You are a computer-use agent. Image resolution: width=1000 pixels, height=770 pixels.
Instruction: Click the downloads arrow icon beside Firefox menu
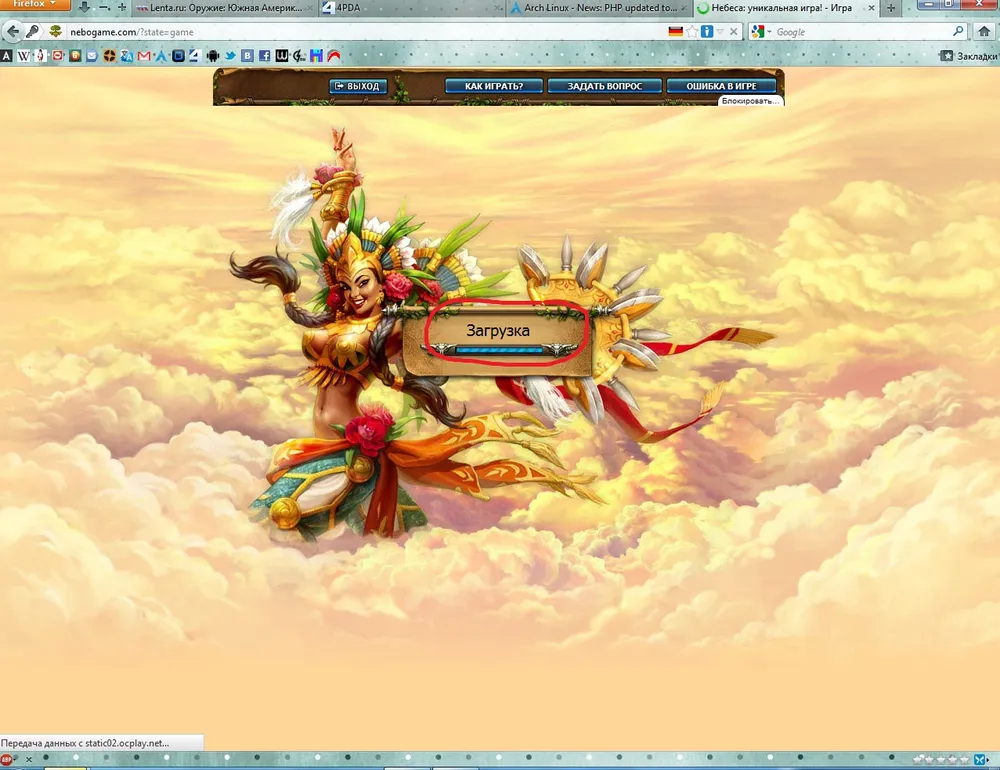coord(84,7)
